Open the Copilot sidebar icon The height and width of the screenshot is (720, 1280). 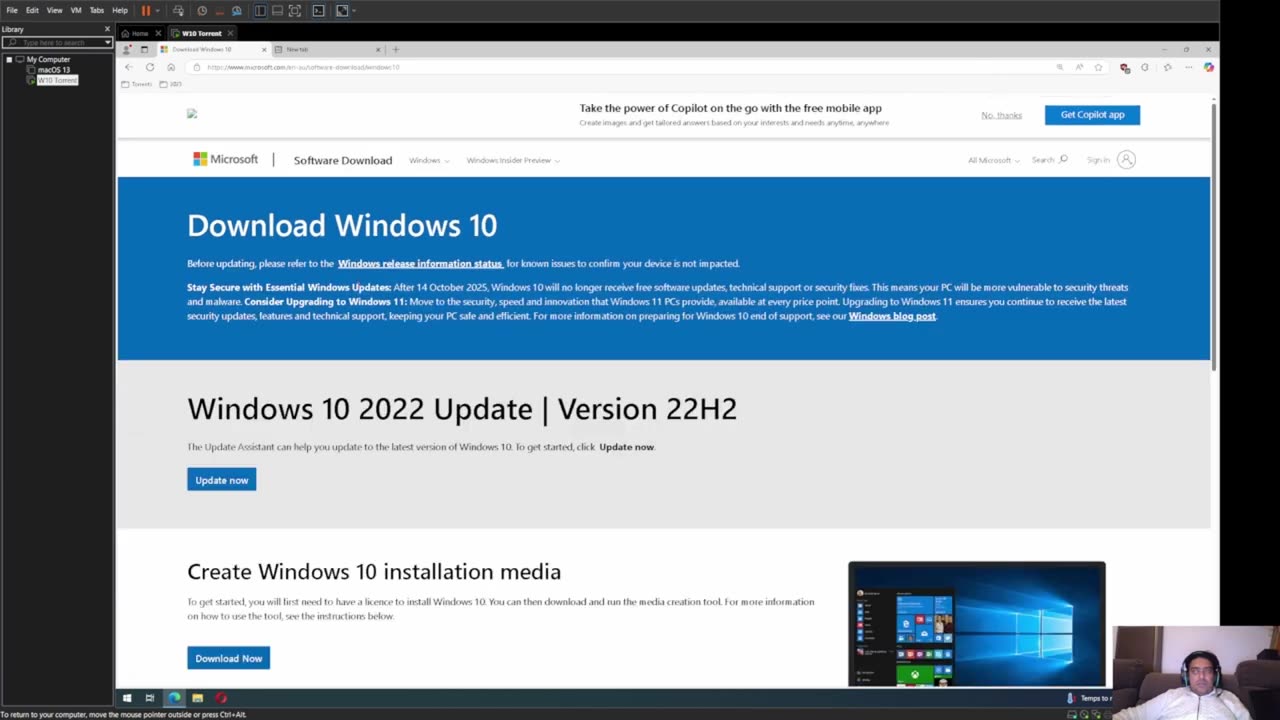1209,67
